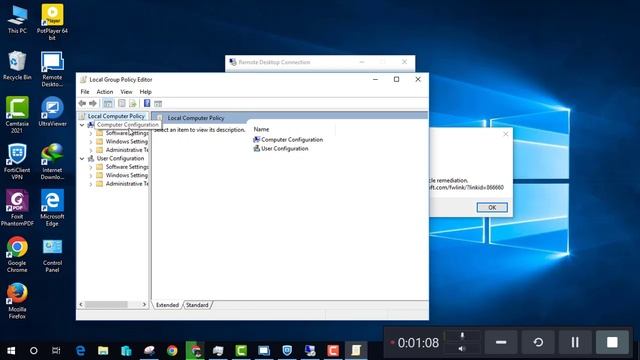Expand Windows Settings under User Configuration
This screenshot has height=360, width=640.
click(x=91, y=175)
